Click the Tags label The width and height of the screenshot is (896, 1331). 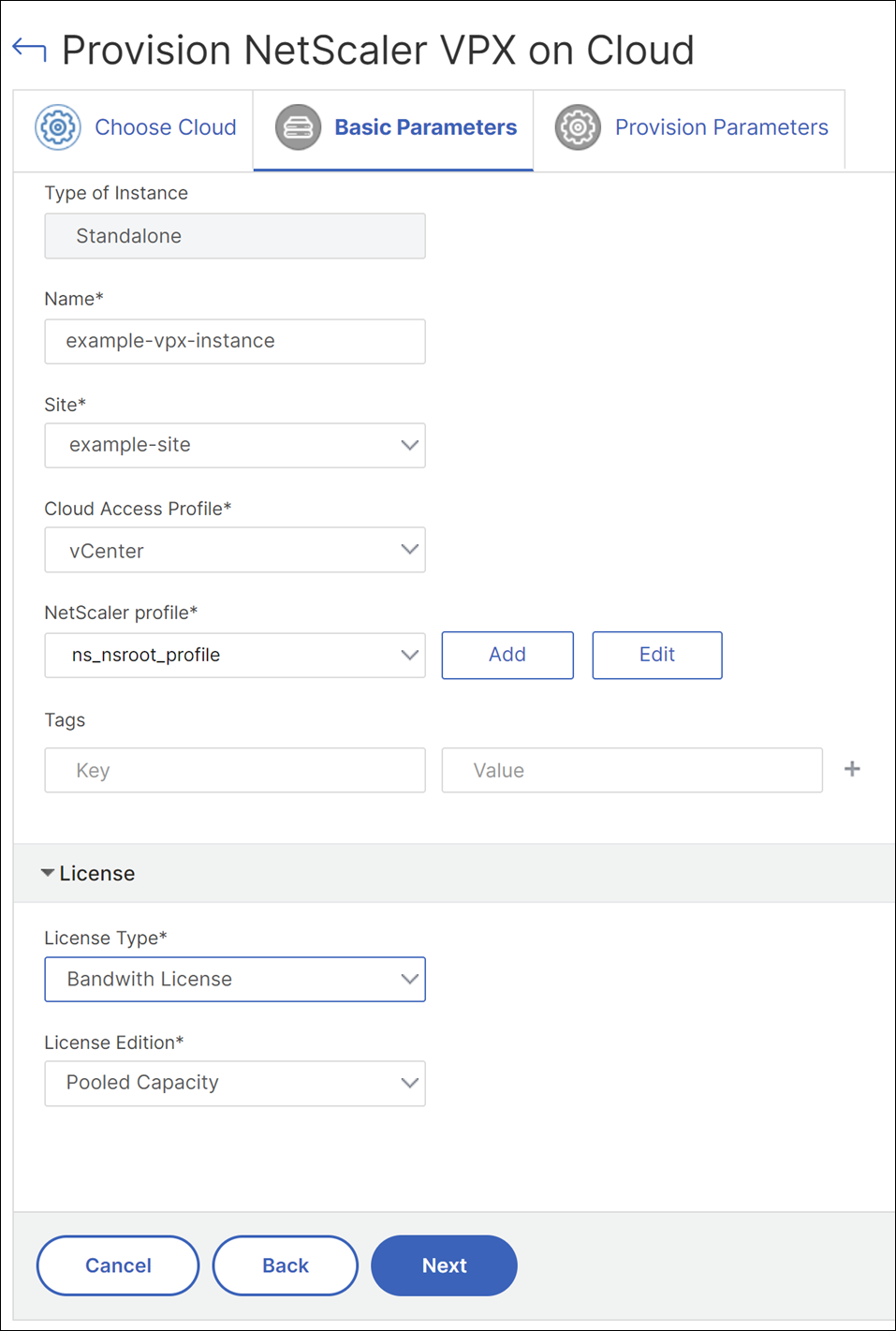65,719
